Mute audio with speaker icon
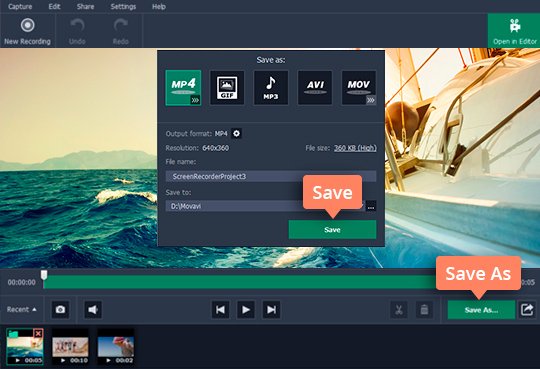Image resolution: width=540 pixels, height=369 pixels. coord(93,309)
